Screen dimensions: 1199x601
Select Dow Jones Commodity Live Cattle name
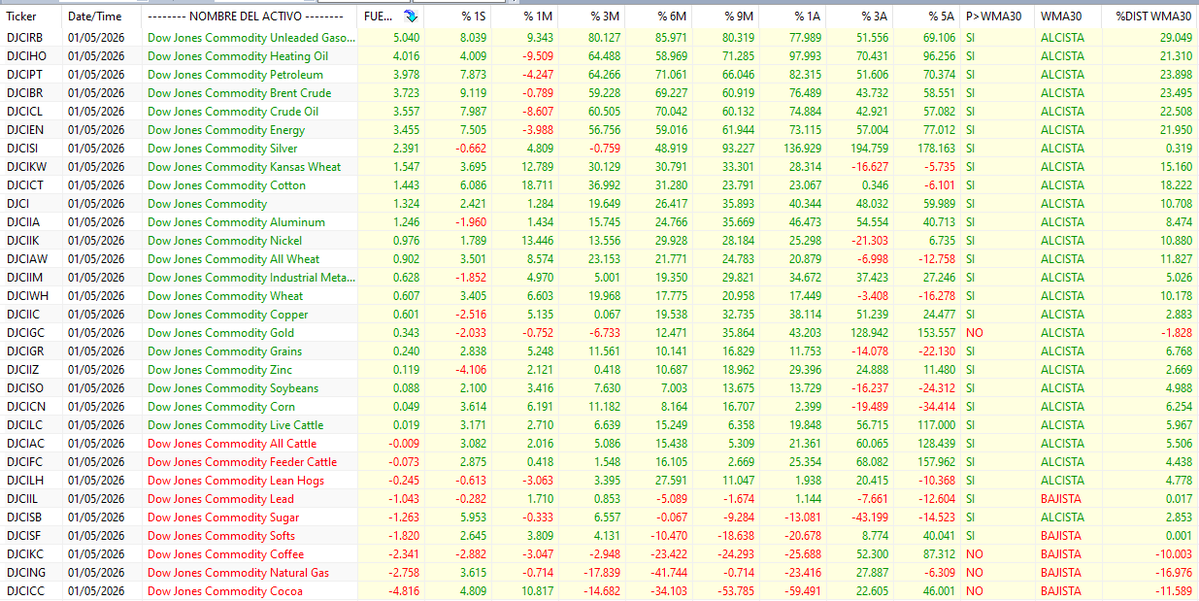(236, 425)
